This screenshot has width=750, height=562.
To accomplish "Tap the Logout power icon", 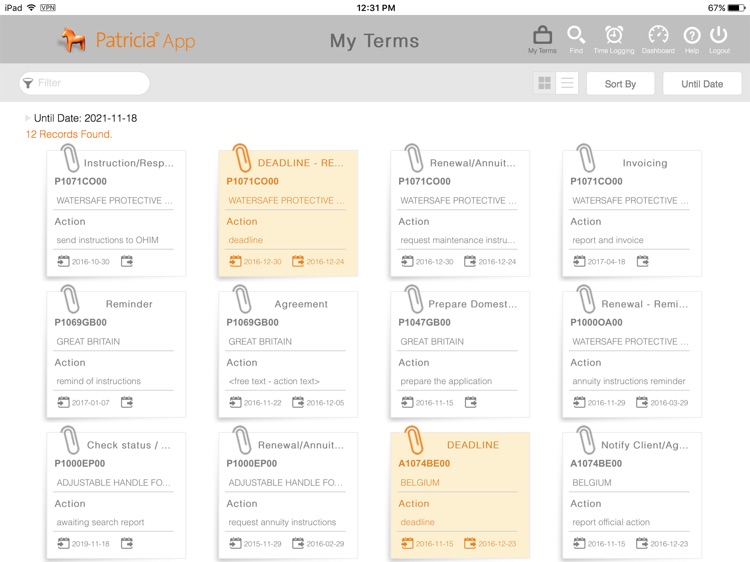I will click(719, 36).
